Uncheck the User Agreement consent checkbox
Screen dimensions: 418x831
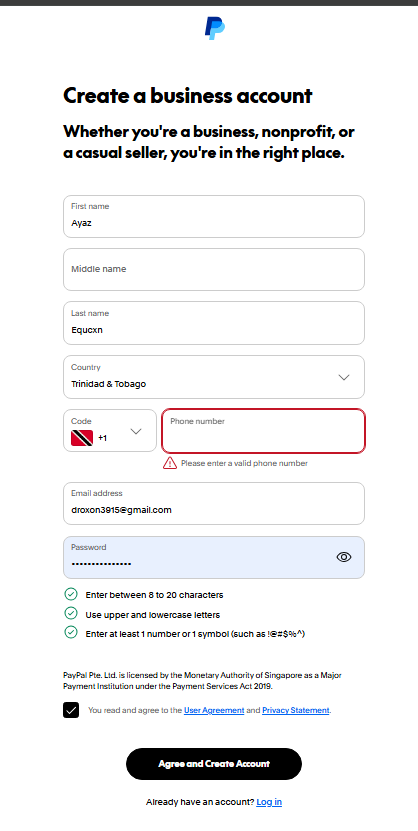click(71, 710)
